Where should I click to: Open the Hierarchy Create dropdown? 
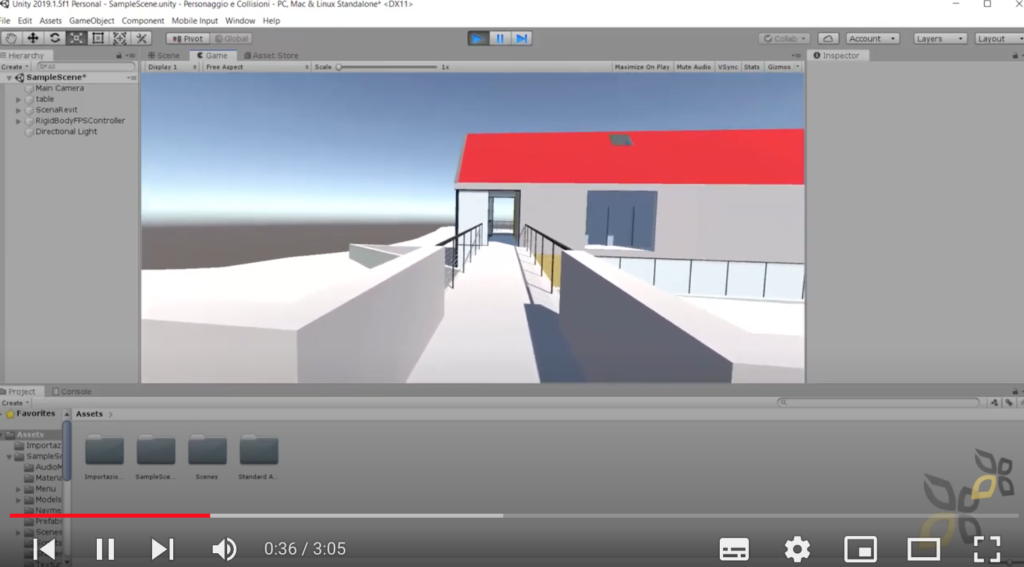14,67
